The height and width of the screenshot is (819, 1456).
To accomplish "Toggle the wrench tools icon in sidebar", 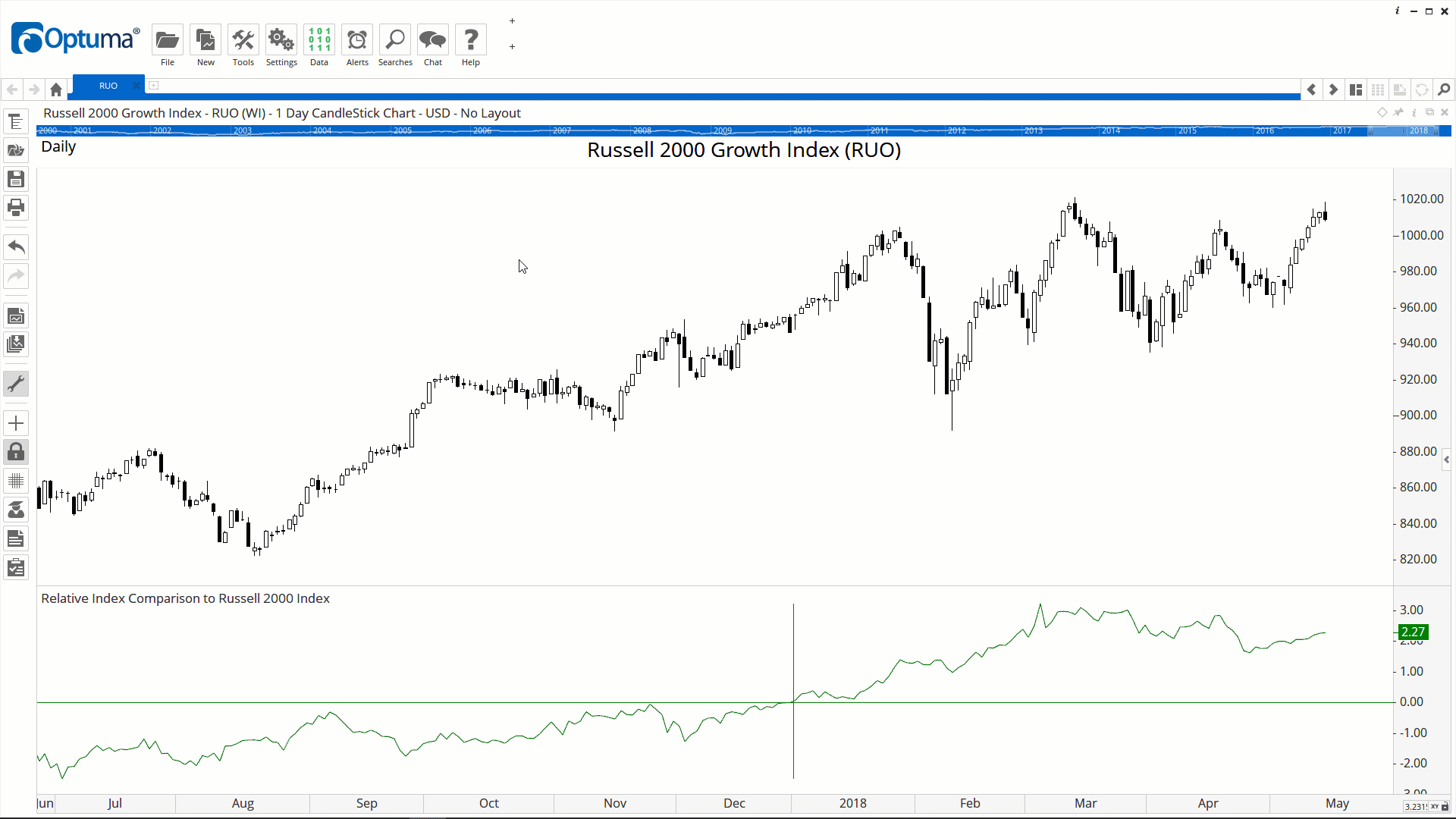I will pyautogui.click(x=16, y=384).
